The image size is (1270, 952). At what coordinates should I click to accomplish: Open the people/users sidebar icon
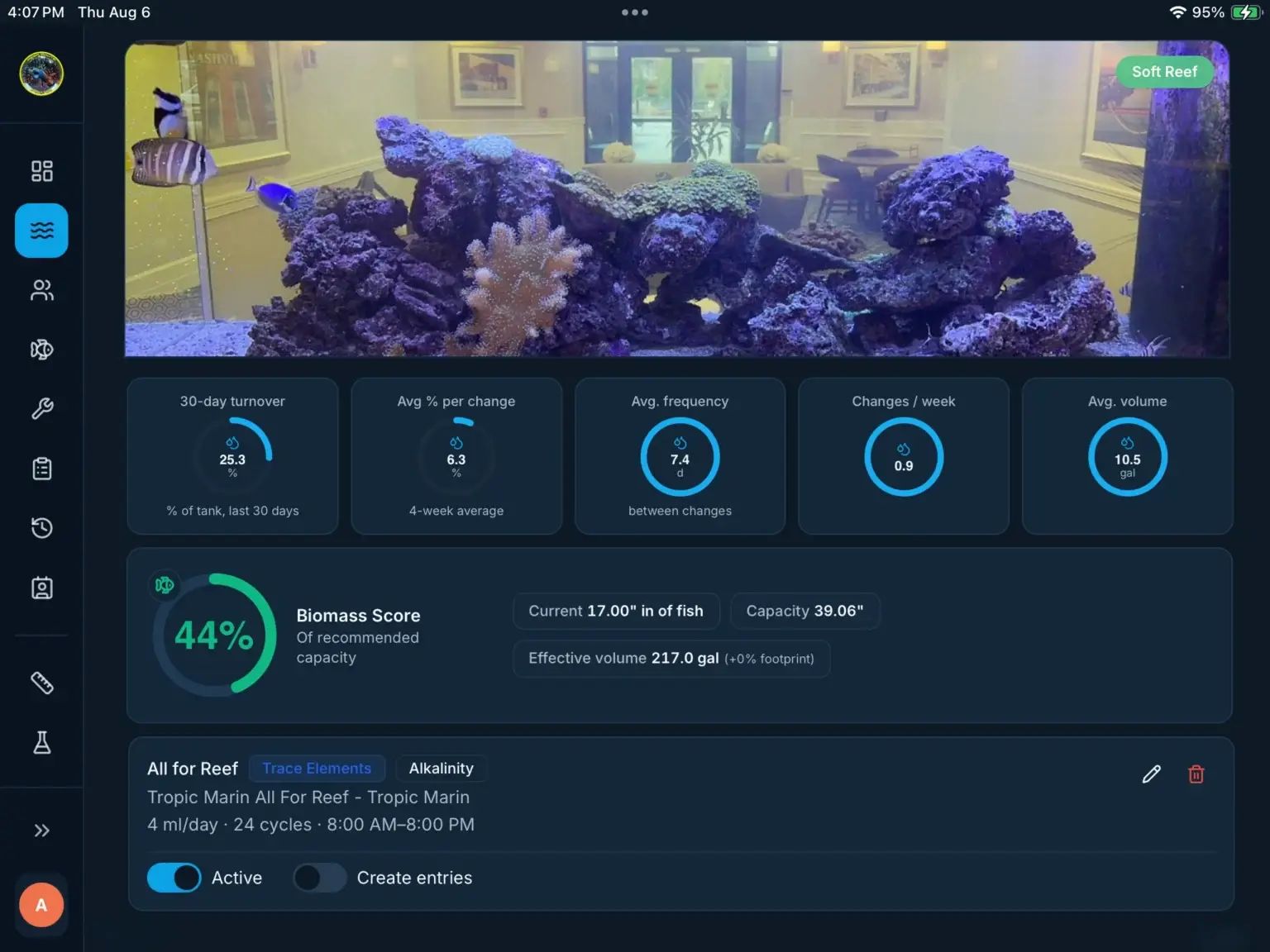pos(41,290)
